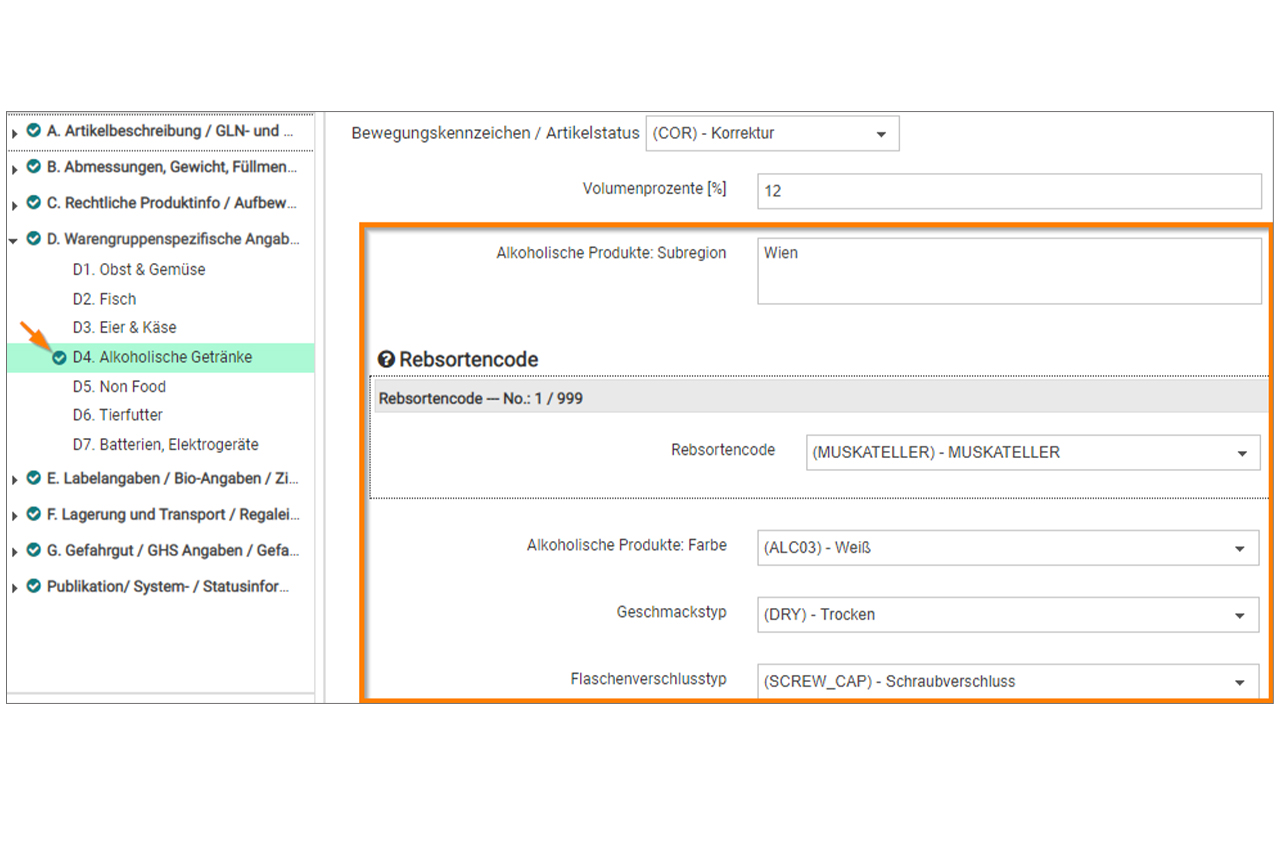The image size is (1280, 854).
Task: Click the green check icon of D4. Alkoholische Getränke
Action: 59,358
